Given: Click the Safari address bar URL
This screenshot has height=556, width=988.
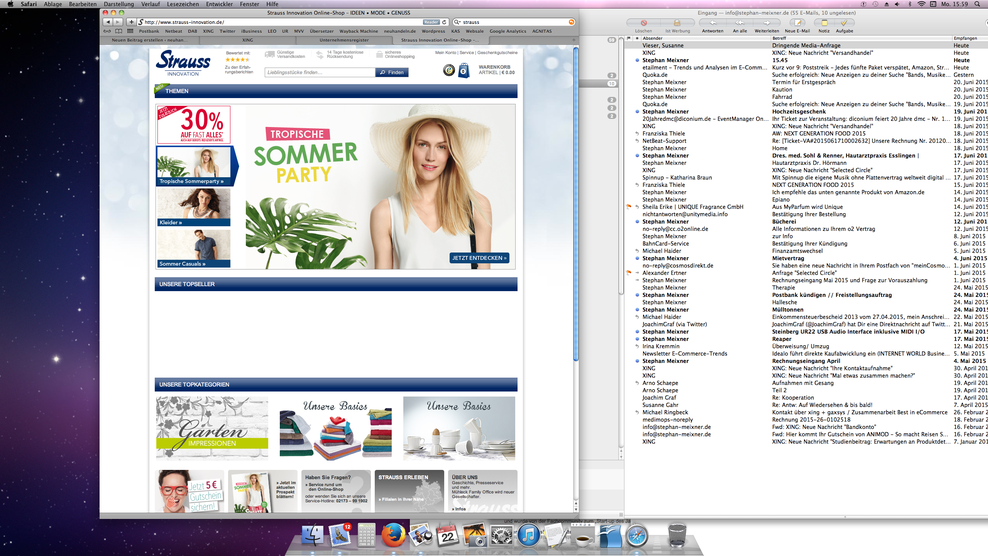Looking at the screenshot, I should 279,22.
